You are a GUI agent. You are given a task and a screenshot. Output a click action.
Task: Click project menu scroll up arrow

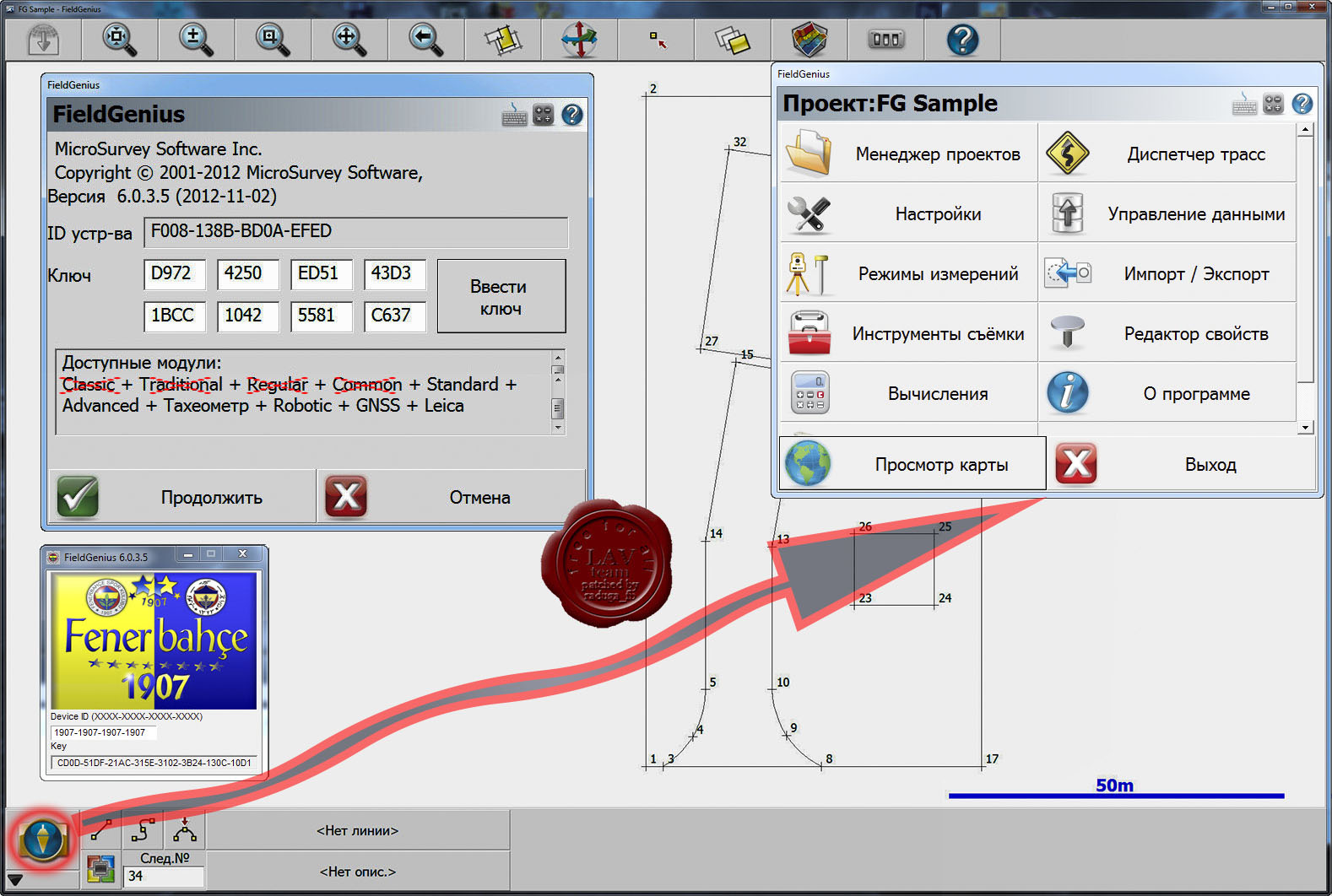(1306, 130)
